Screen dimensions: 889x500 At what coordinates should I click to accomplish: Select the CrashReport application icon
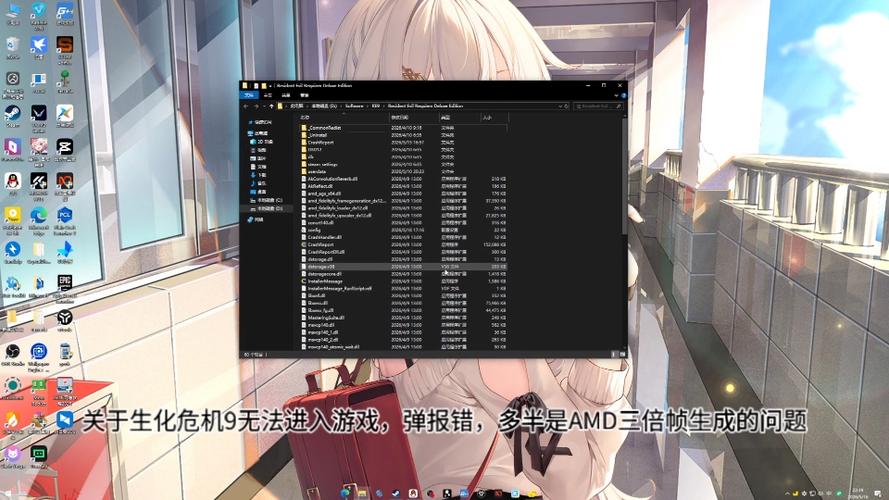(304, 244)
